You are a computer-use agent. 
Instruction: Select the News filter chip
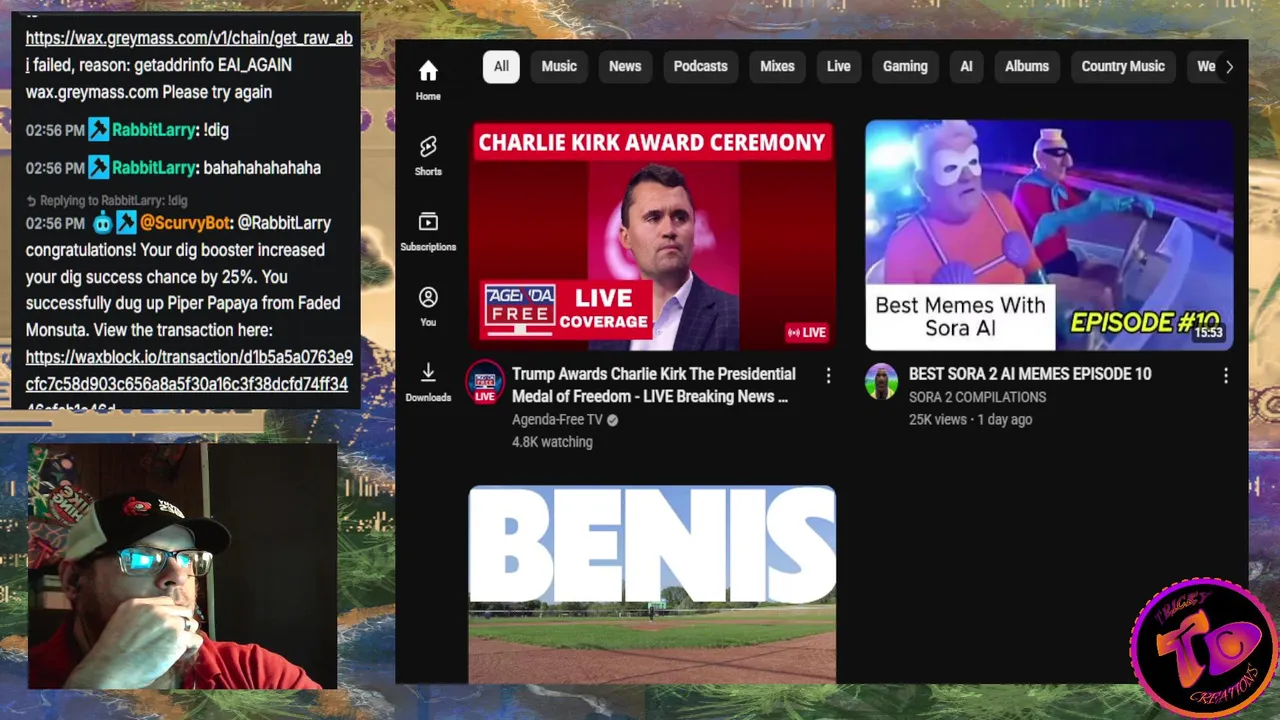(625, 66)
